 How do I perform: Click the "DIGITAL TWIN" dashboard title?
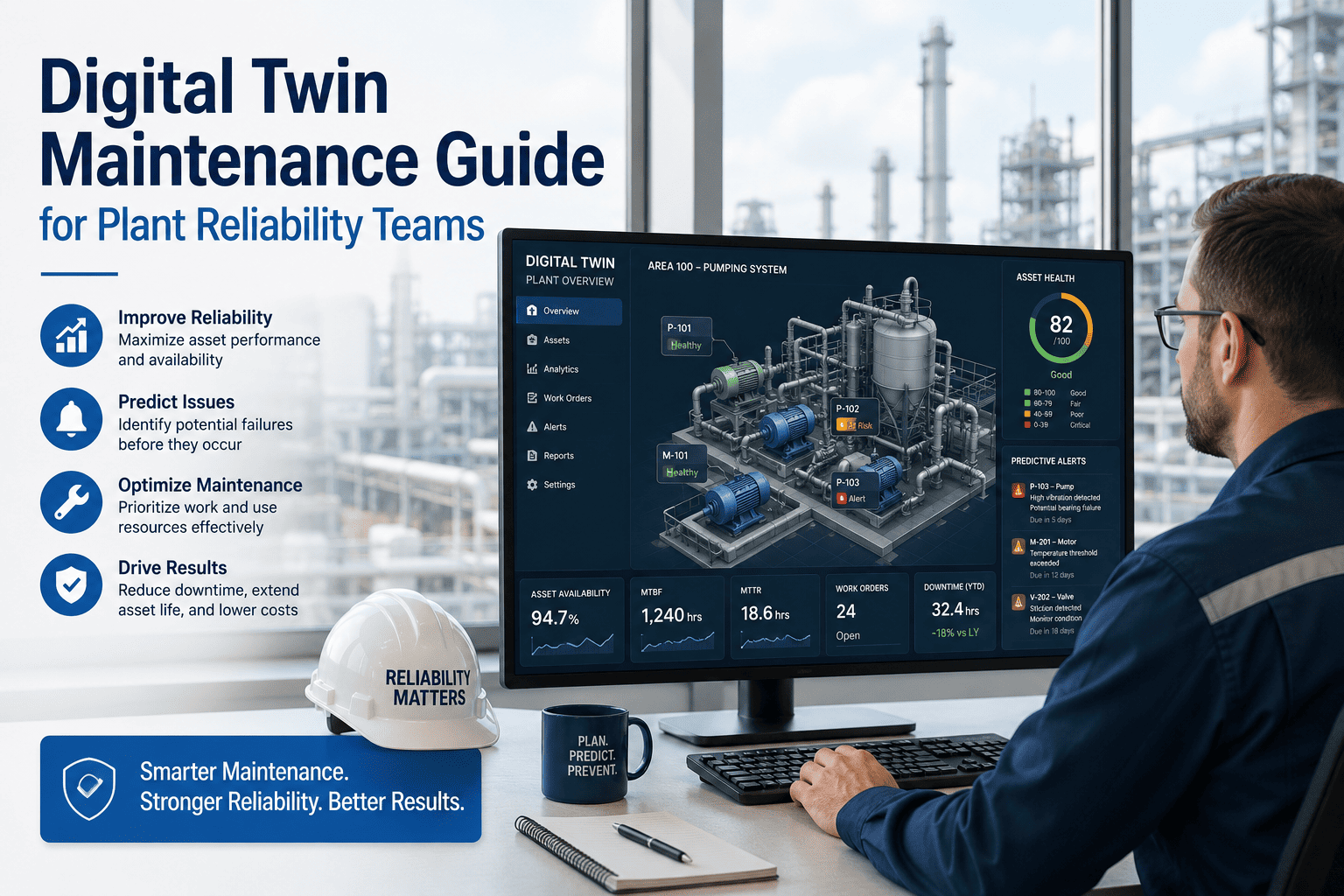click(x=570, y=262)
